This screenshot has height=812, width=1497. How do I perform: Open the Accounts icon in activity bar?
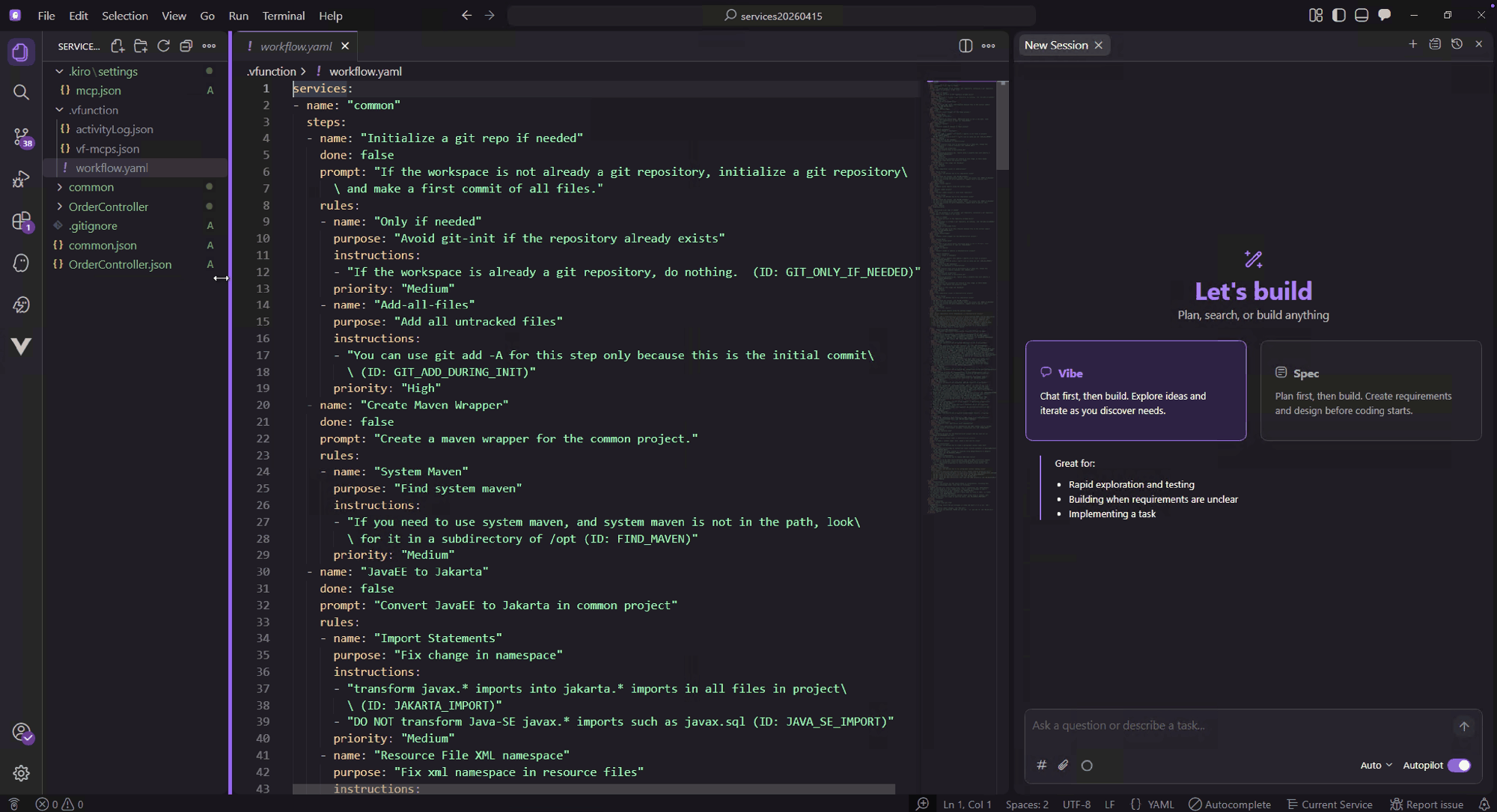pos(22,732)
